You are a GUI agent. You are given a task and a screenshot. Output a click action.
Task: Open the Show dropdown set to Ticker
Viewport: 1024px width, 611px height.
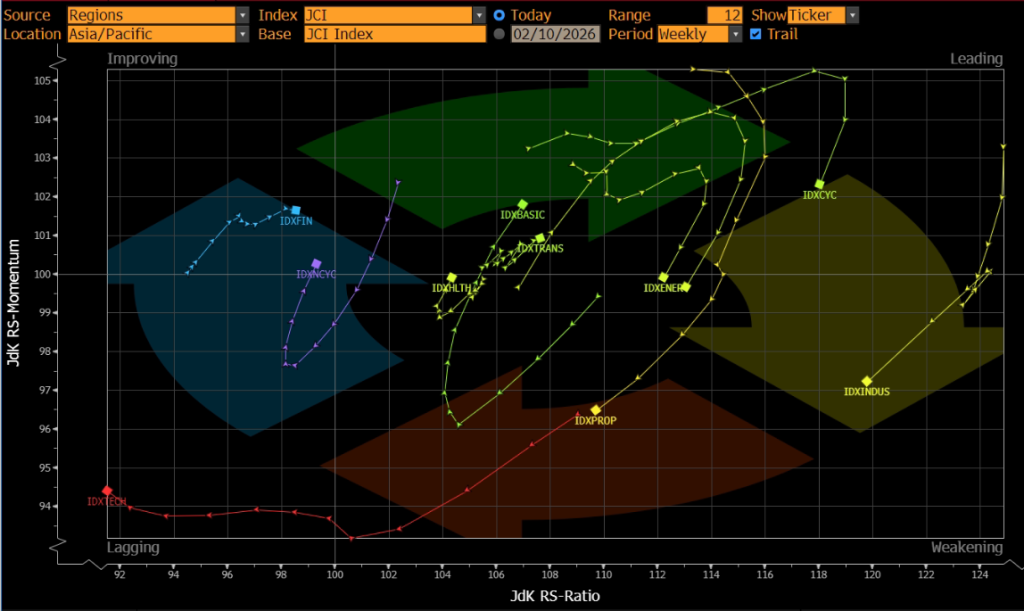coord(822,16)
